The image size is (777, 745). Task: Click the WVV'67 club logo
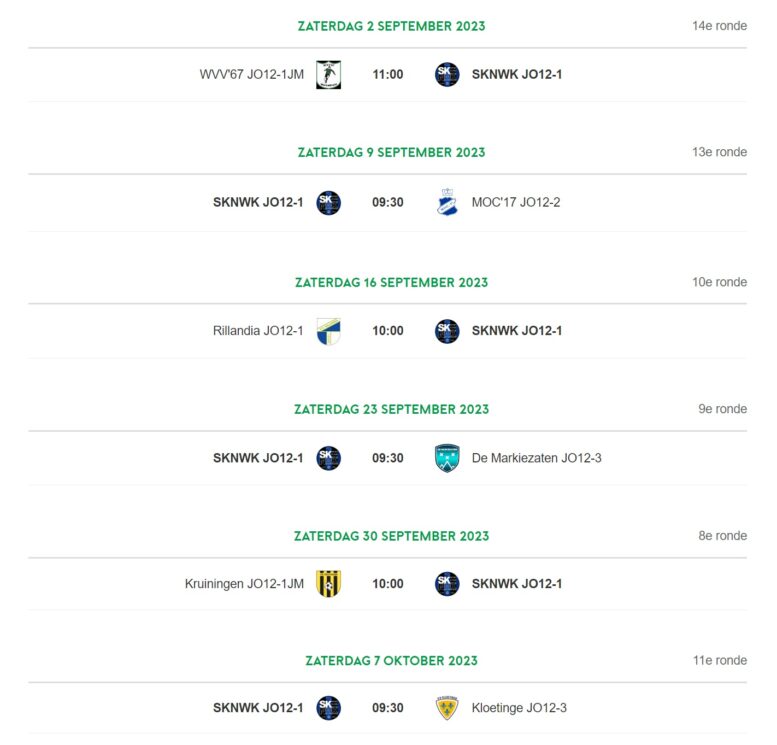click(329, 75)
